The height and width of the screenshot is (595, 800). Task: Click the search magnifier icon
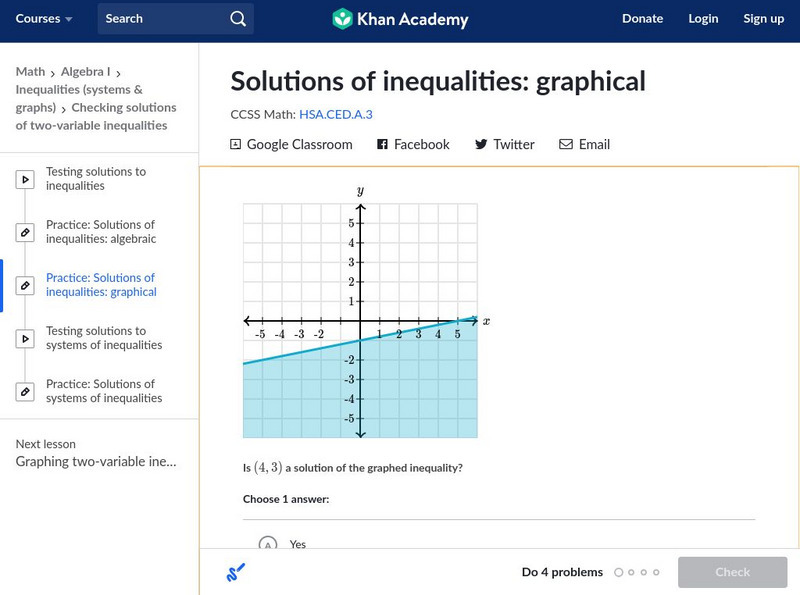(x=237, y=19)
